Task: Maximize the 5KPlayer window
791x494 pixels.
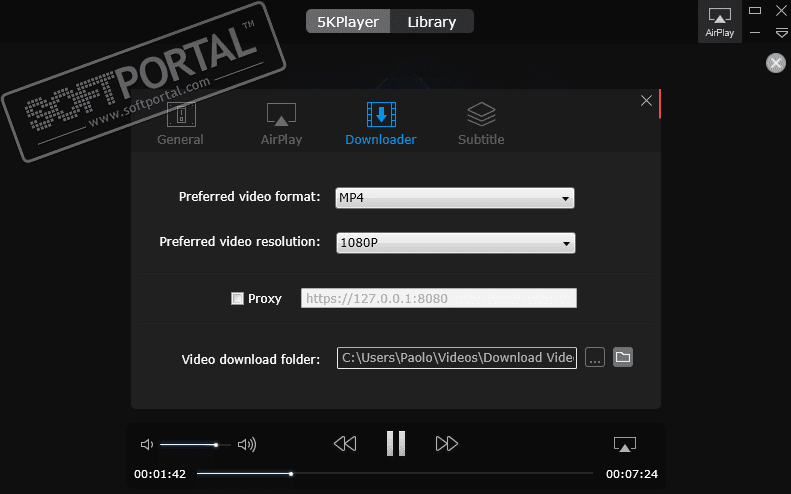Action: [755, 10]
